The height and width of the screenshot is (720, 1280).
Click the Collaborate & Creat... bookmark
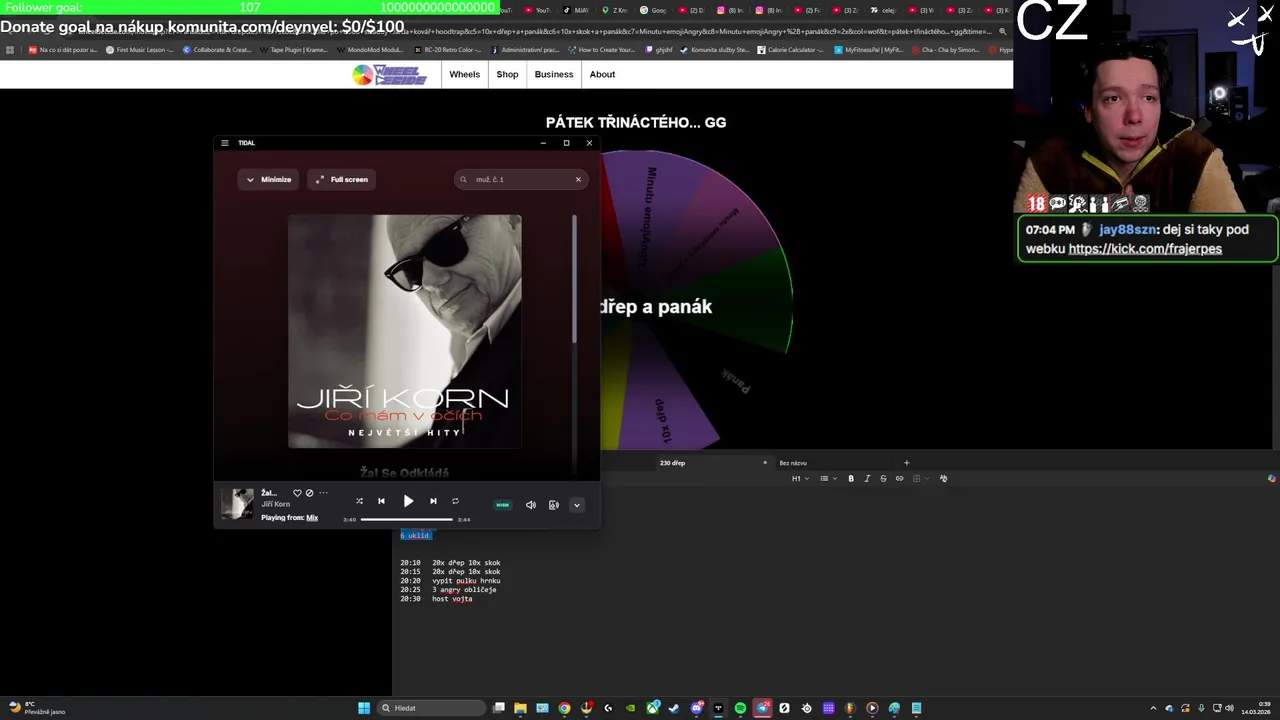coord(217,49)
